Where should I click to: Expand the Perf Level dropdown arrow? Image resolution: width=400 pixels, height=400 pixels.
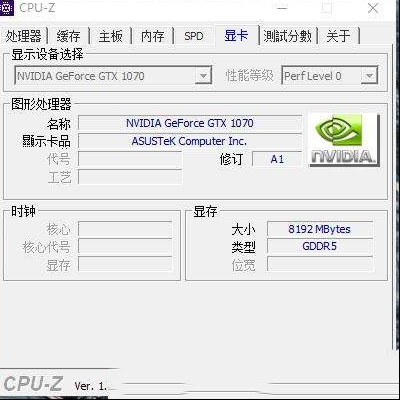tap(369, 76)
